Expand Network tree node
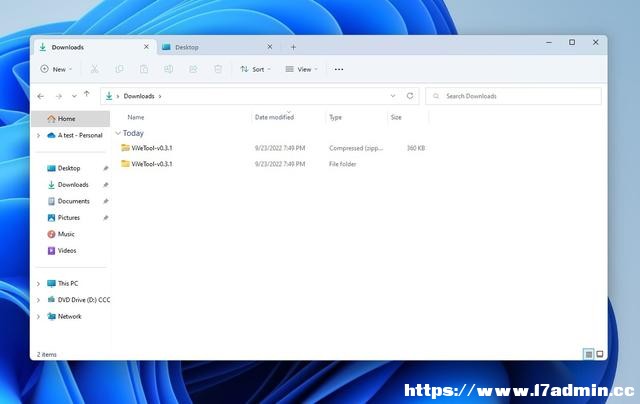Image resolution: width=640 pixels, height=404 pixels. 38,317
